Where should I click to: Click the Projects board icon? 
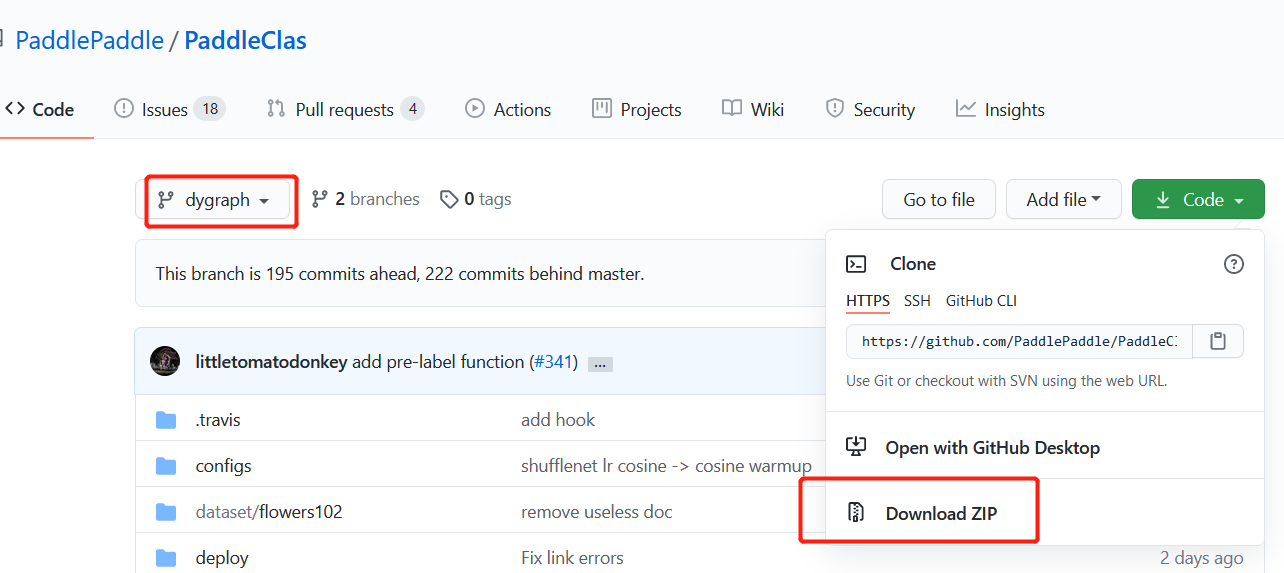(602, 108)
